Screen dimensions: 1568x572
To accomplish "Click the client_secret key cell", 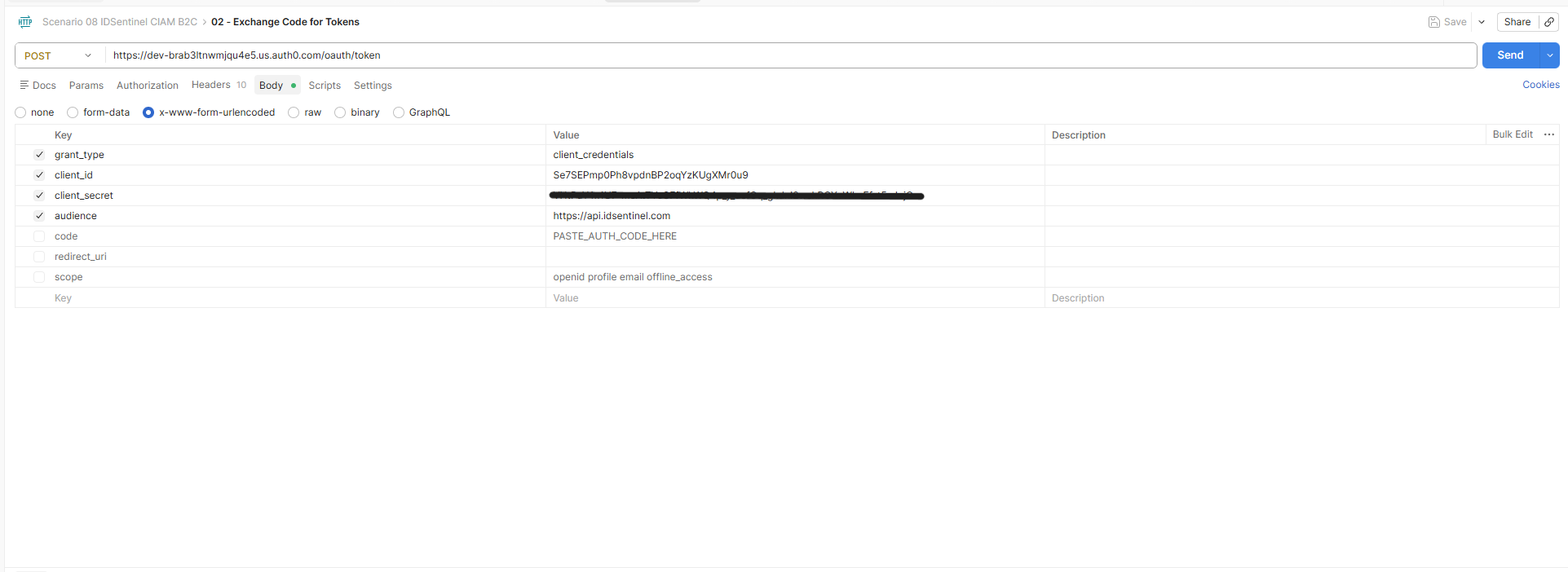I will pyautogui.click(x=298, y=196).
